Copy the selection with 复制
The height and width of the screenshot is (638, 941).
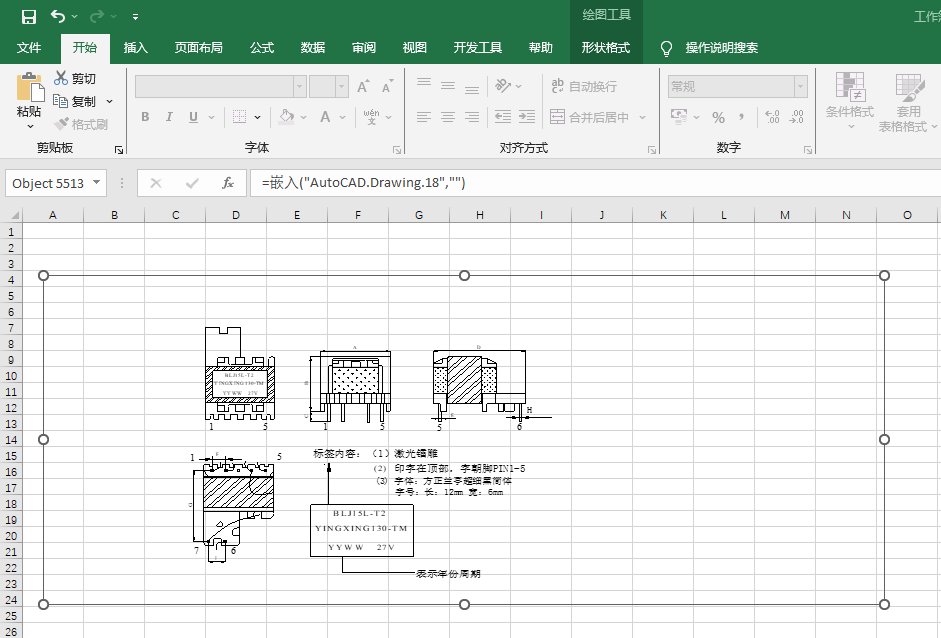pyautogui.click(x=75, y=101)
